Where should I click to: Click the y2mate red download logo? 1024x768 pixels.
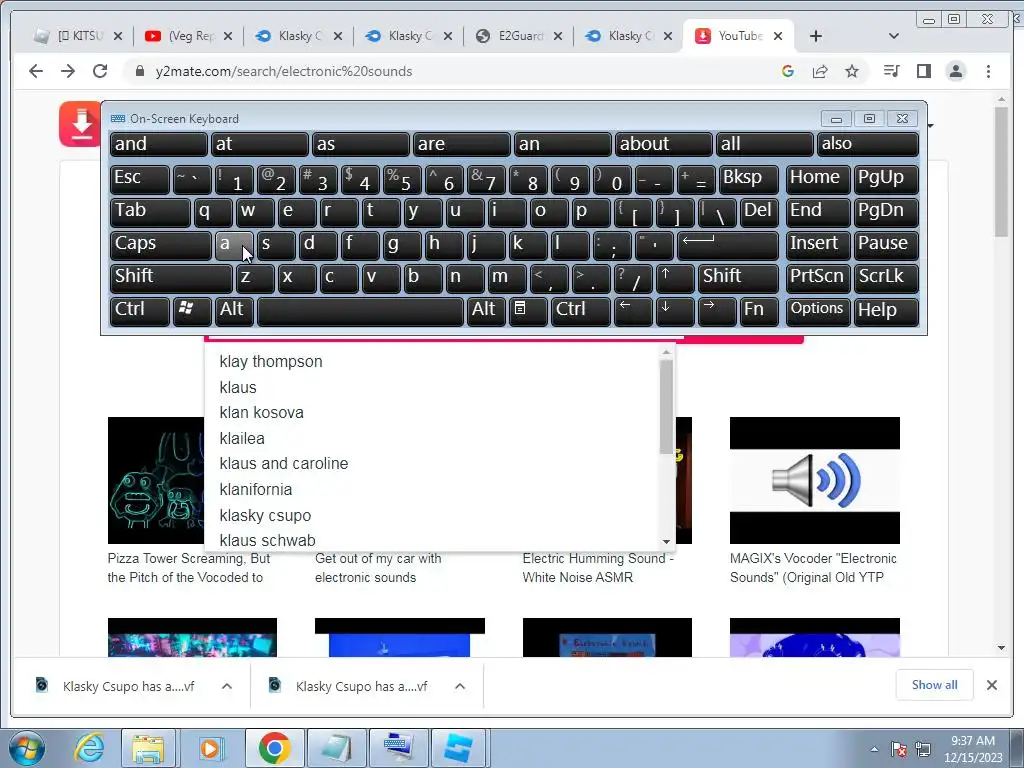80,124
